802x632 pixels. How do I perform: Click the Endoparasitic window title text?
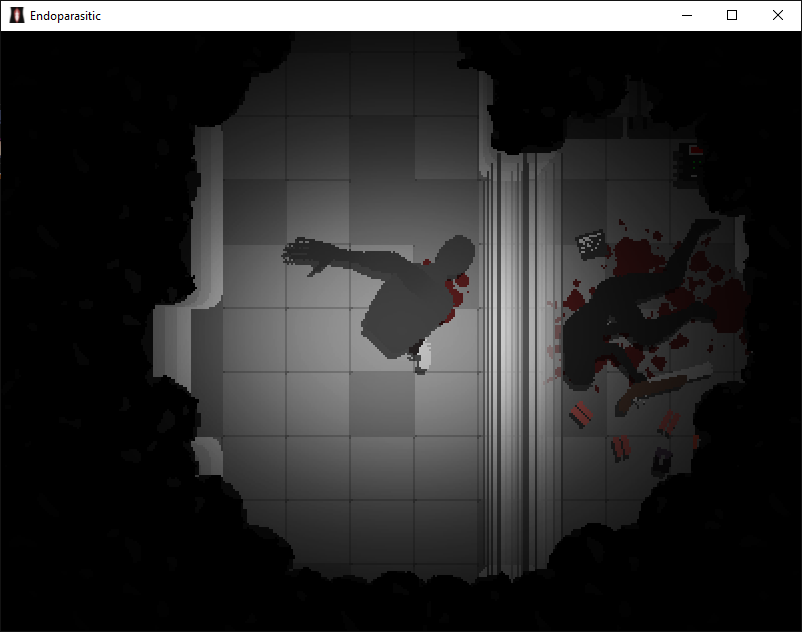(x=65, y=16)
